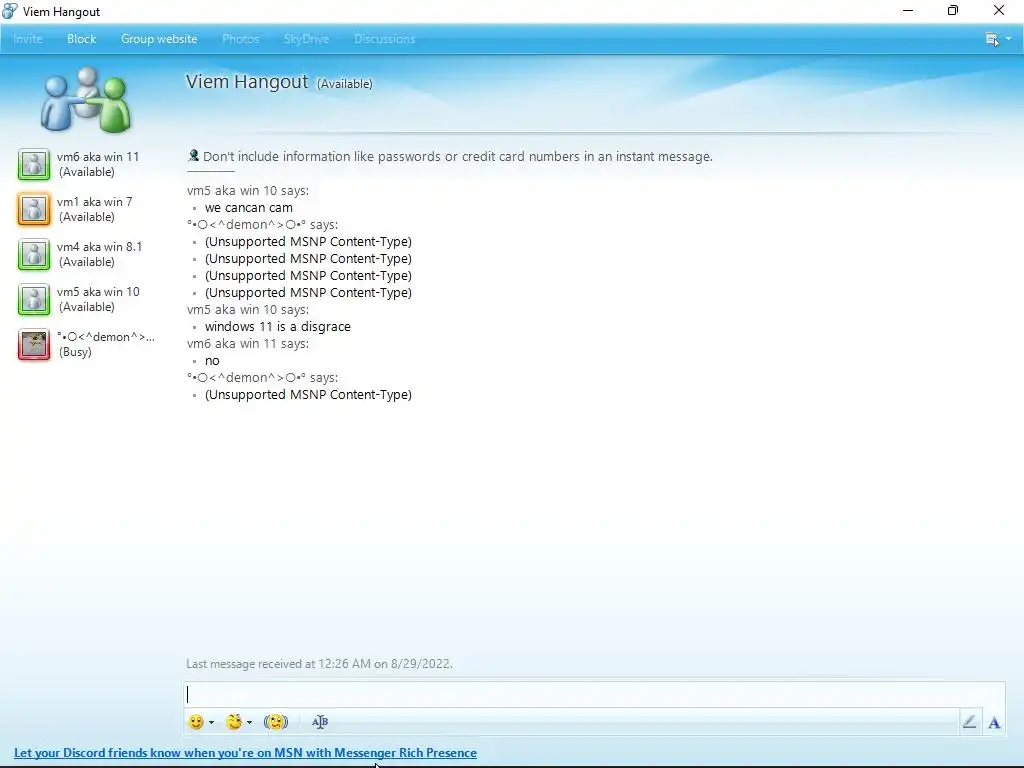The image size is (1024, 768).
Task: Click the group display picture
Action: (x=86, y=99)
